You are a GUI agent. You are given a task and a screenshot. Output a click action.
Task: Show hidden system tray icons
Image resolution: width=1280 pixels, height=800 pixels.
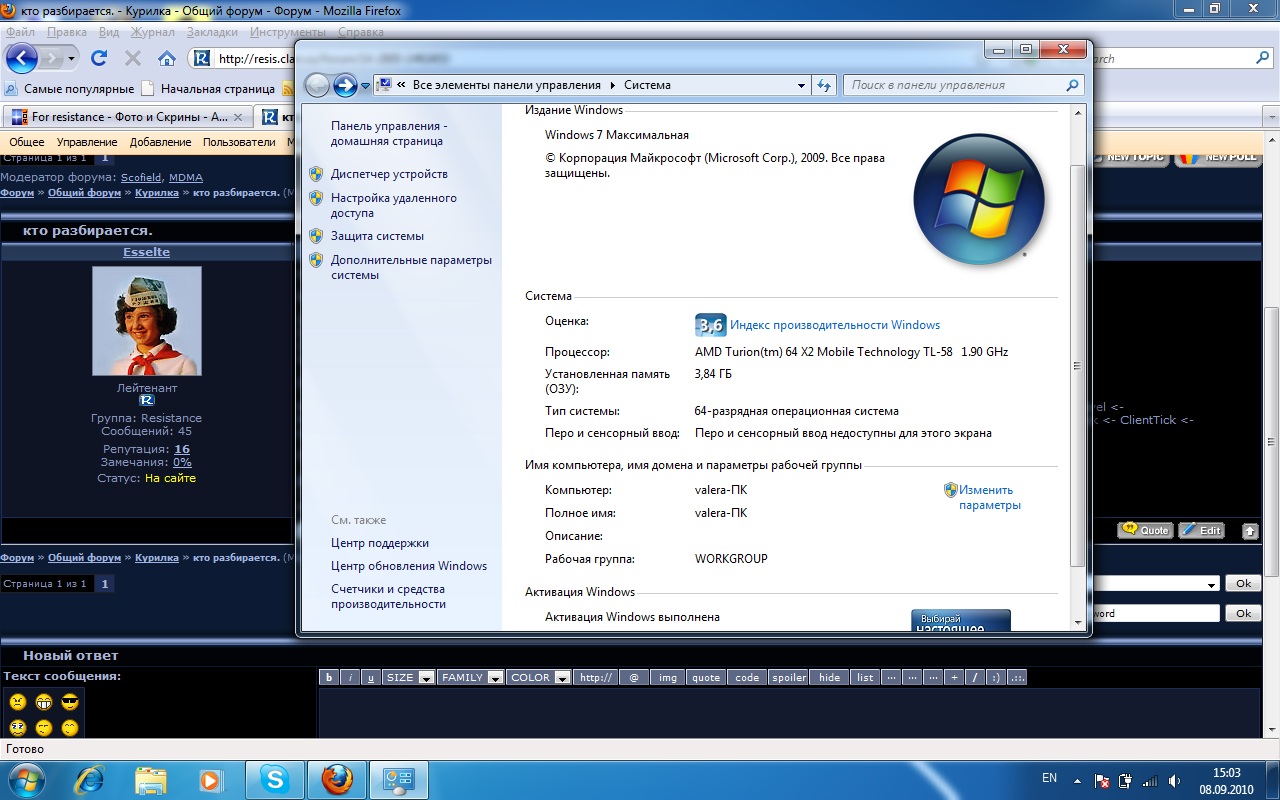coord(1077,780)
